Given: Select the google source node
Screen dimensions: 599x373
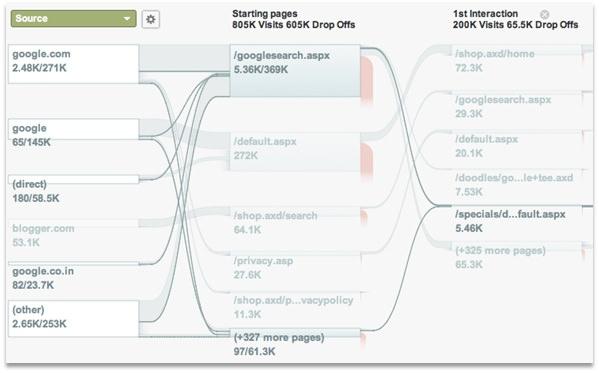Looking at the screenshot, I should pos(74,129).
